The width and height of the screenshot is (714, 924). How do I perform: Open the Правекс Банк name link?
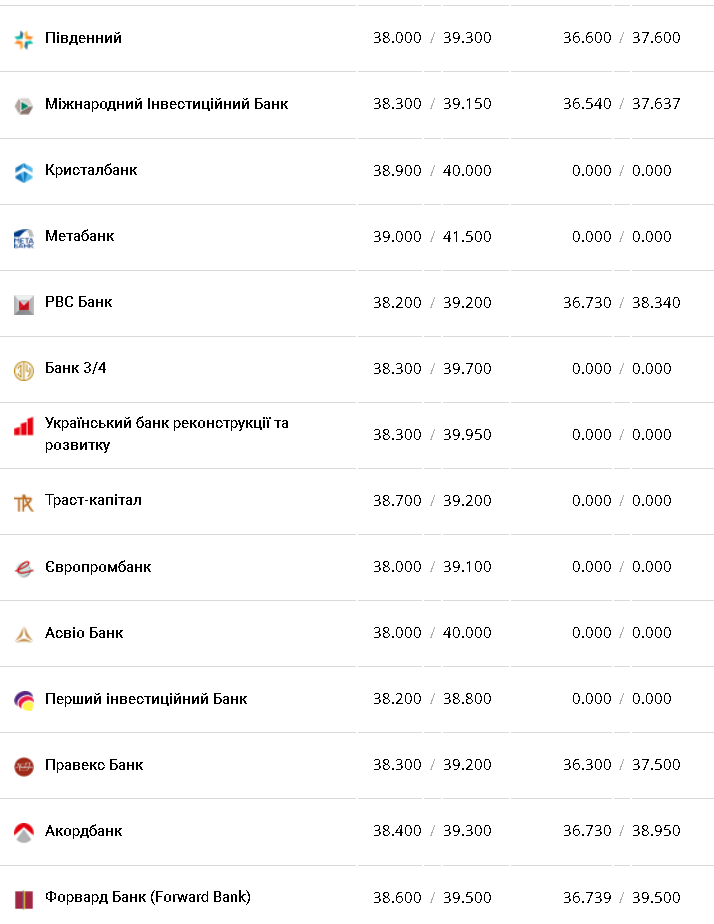[x=94, y=765]
